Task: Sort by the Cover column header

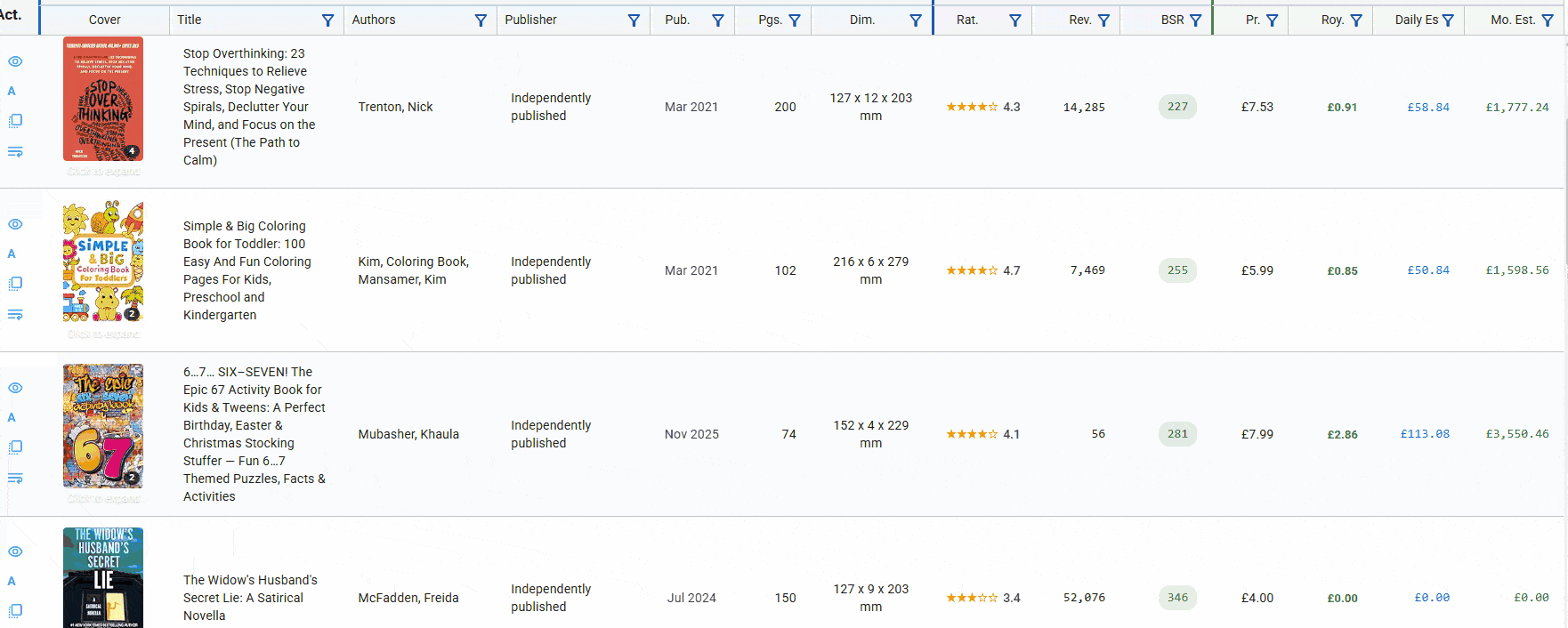Action: 105,20
